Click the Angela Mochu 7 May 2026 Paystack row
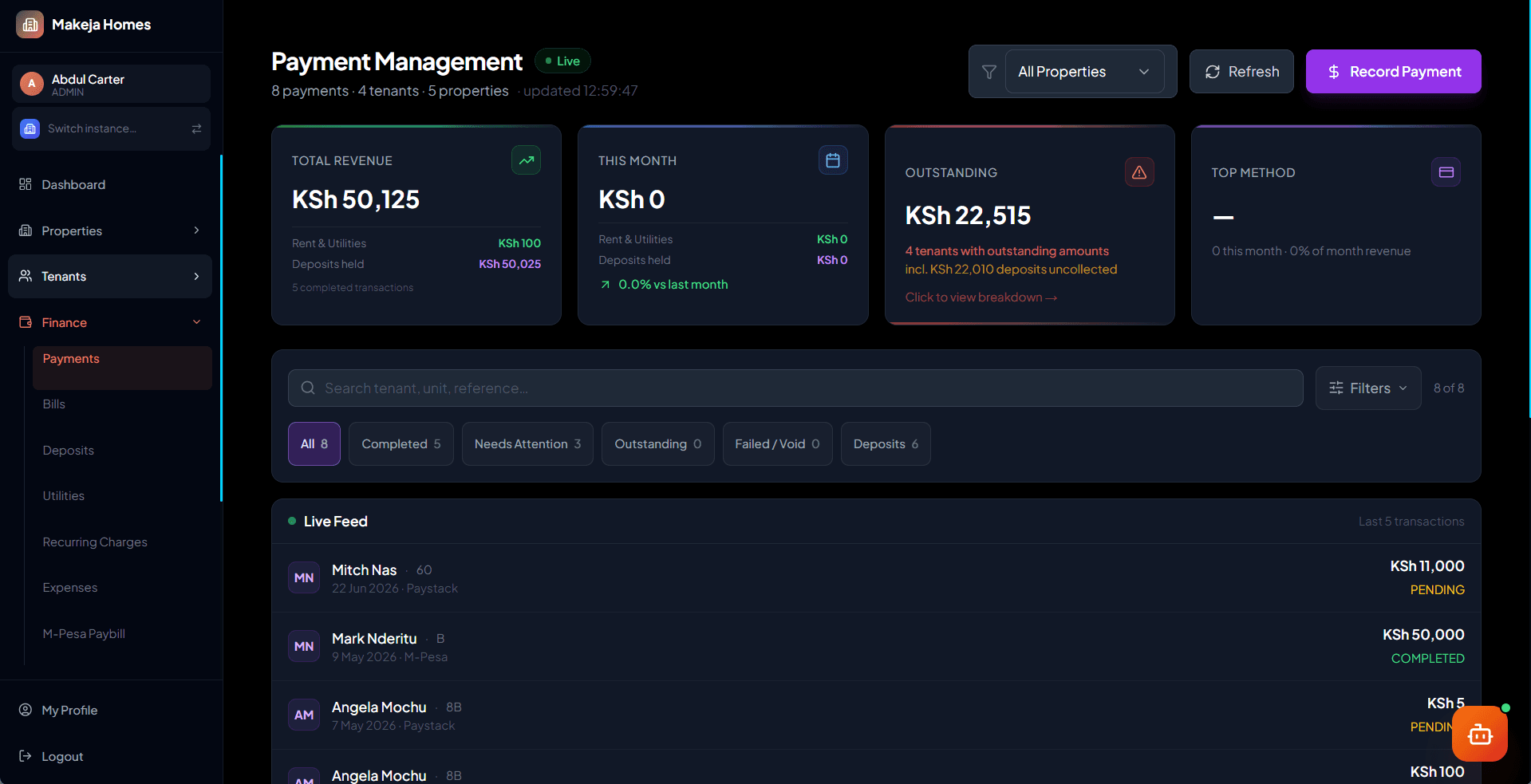The image size is (1531, 784). 876,715
